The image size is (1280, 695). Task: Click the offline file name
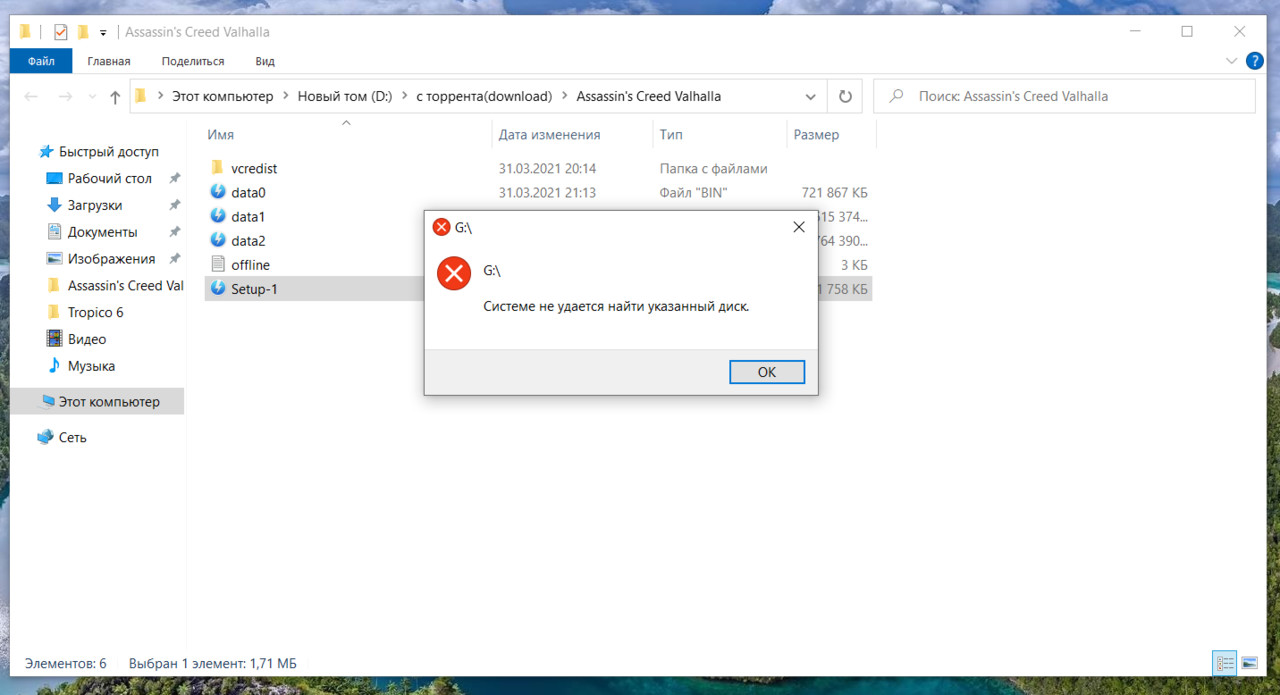[250, 264]
